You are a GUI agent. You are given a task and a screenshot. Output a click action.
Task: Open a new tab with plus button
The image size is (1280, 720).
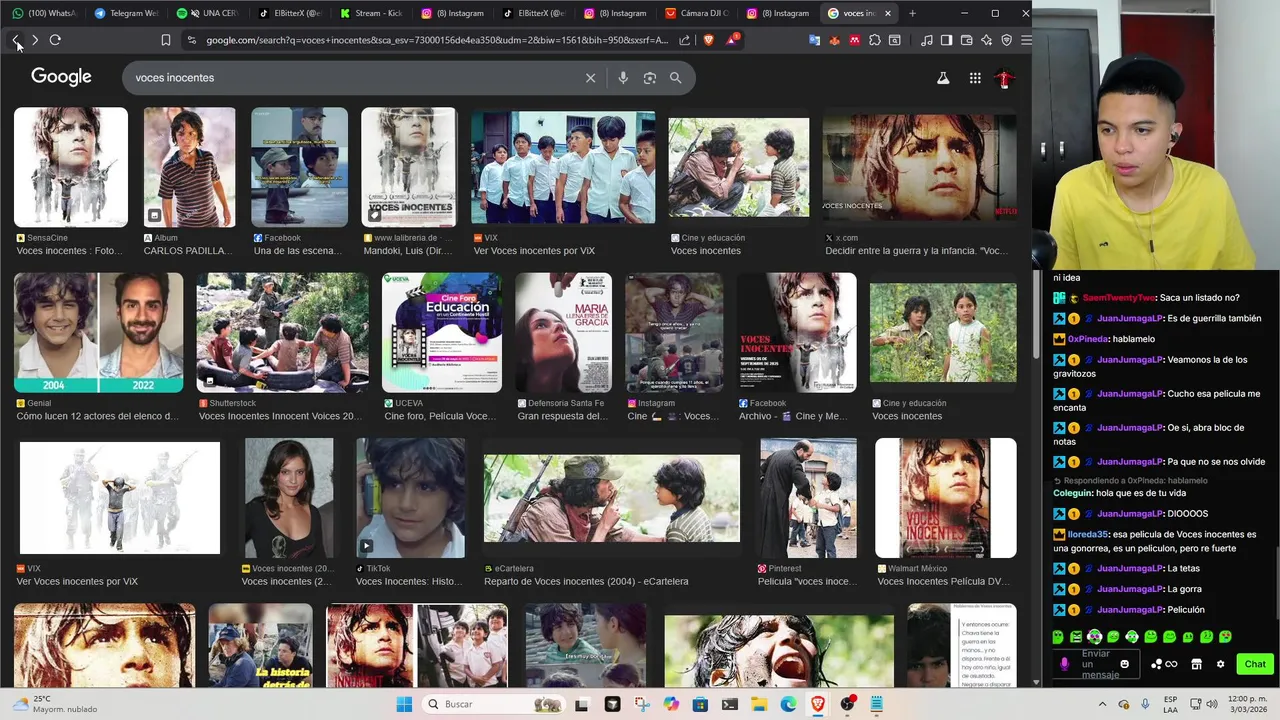912,13
